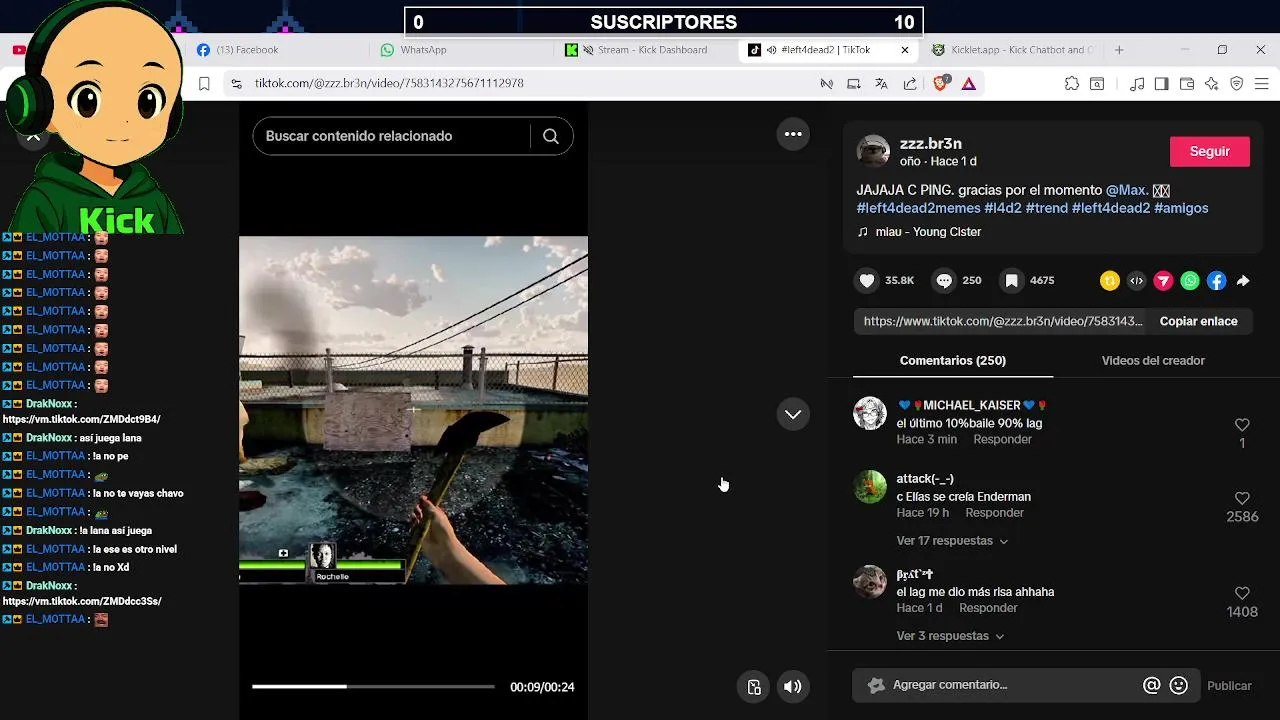Click the video URL text field

coord(1003,321)
